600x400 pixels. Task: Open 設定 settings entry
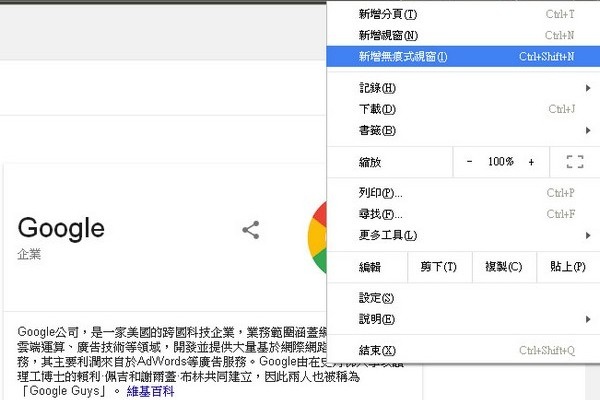pyautogui.click(x=463, y=298)
